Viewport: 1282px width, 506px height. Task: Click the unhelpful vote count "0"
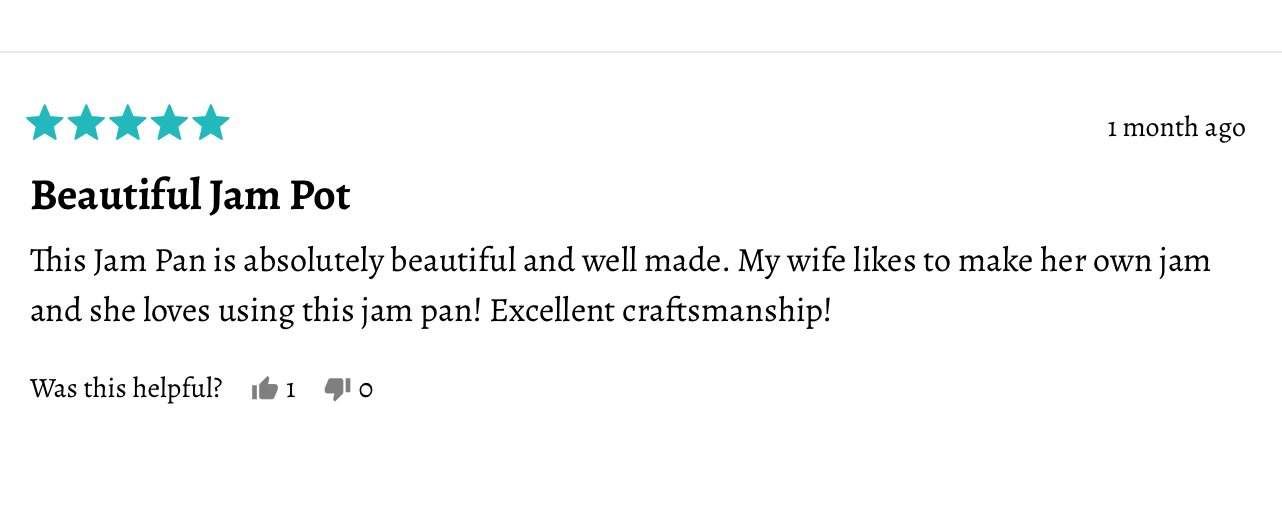[365, 389]
